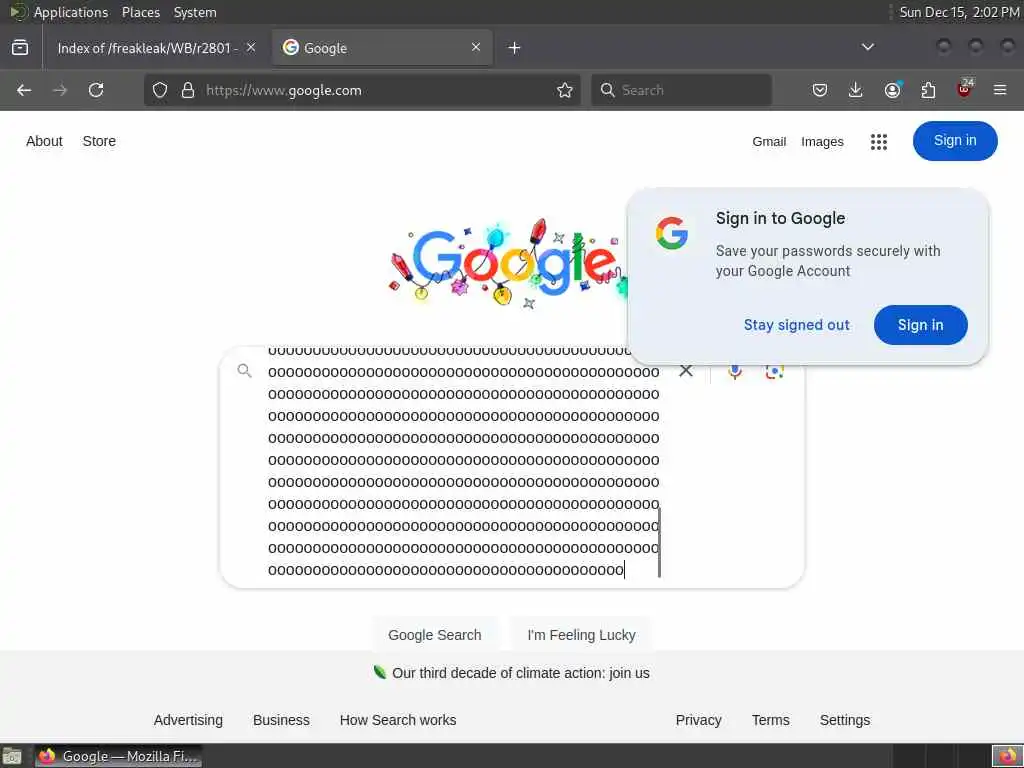Click I'm Feeling Lucky

(x=581, y=635)
